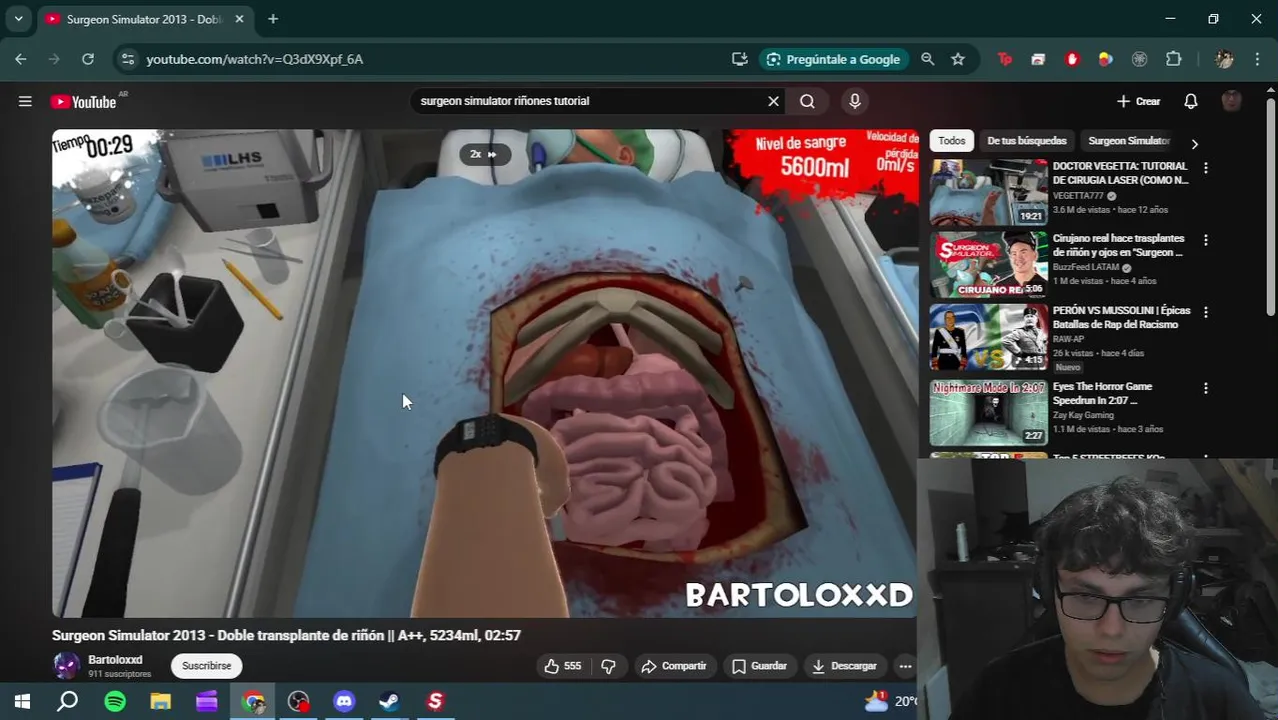The width and height of the screenshot is (1278, 720).
Task: Dislike the video
Action: [608, 666]
